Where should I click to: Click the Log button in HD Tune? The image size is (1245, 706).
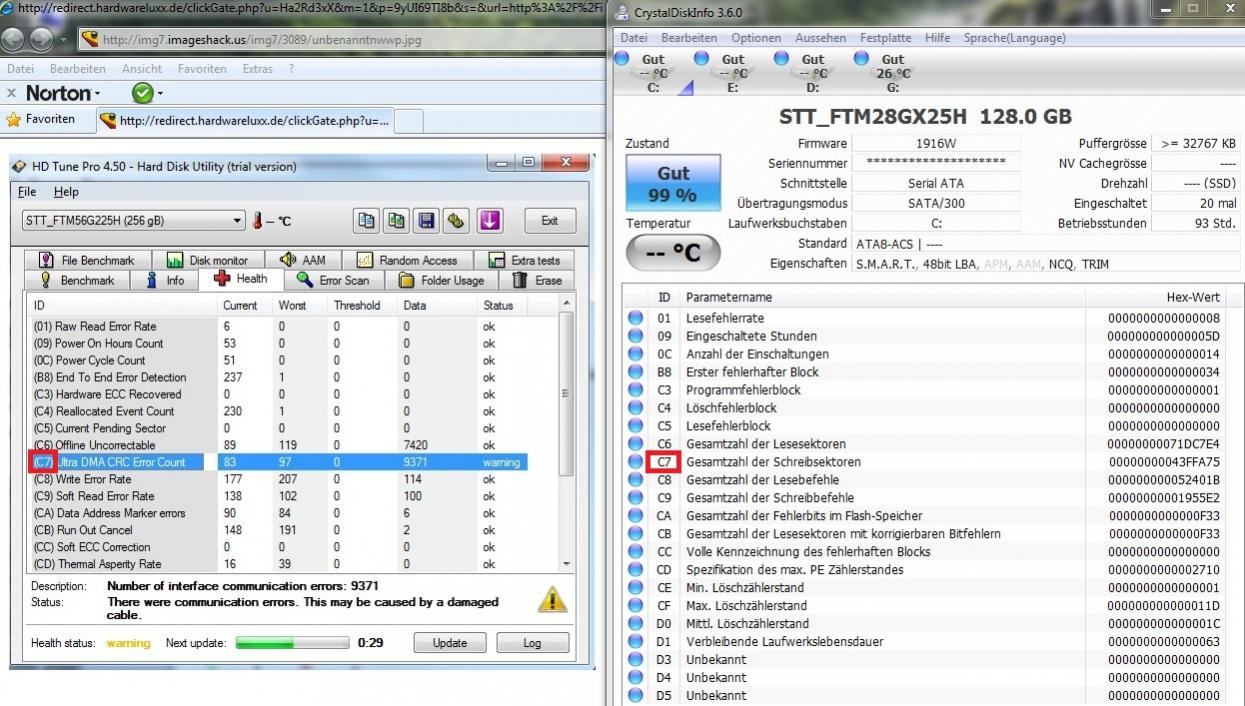(532, 643)
